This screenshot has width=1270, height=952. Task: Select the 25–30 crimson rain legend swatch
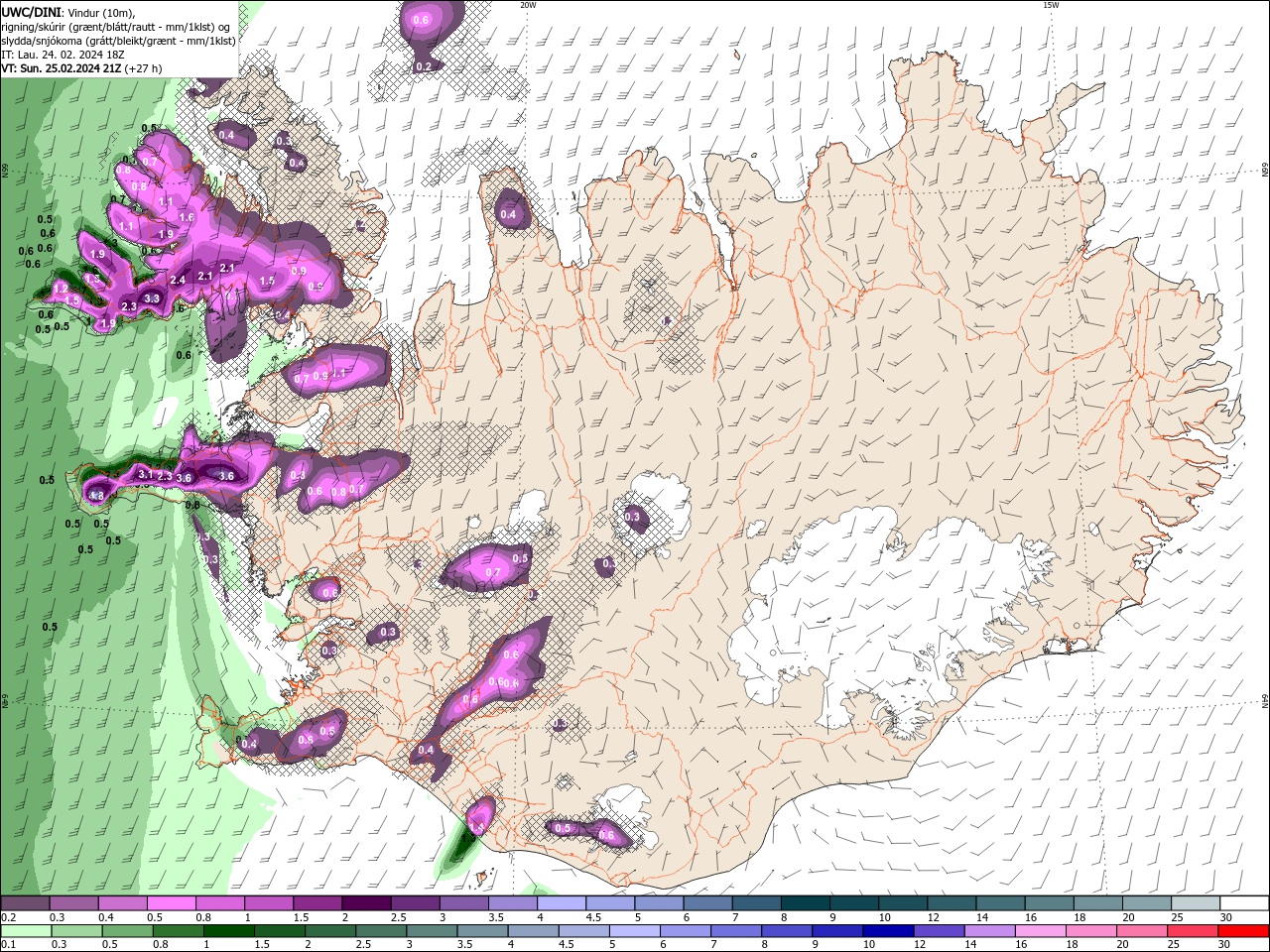tap(1191, 931)
